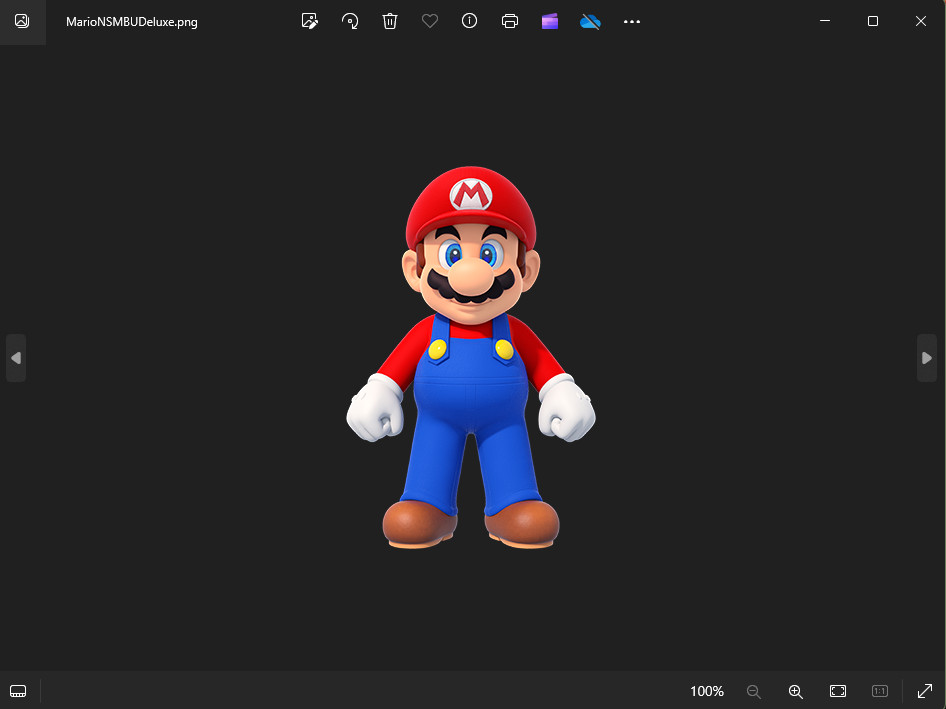Go to the previous image arrow
Viewport: 946px width, 709px height.
click(16, 358)
